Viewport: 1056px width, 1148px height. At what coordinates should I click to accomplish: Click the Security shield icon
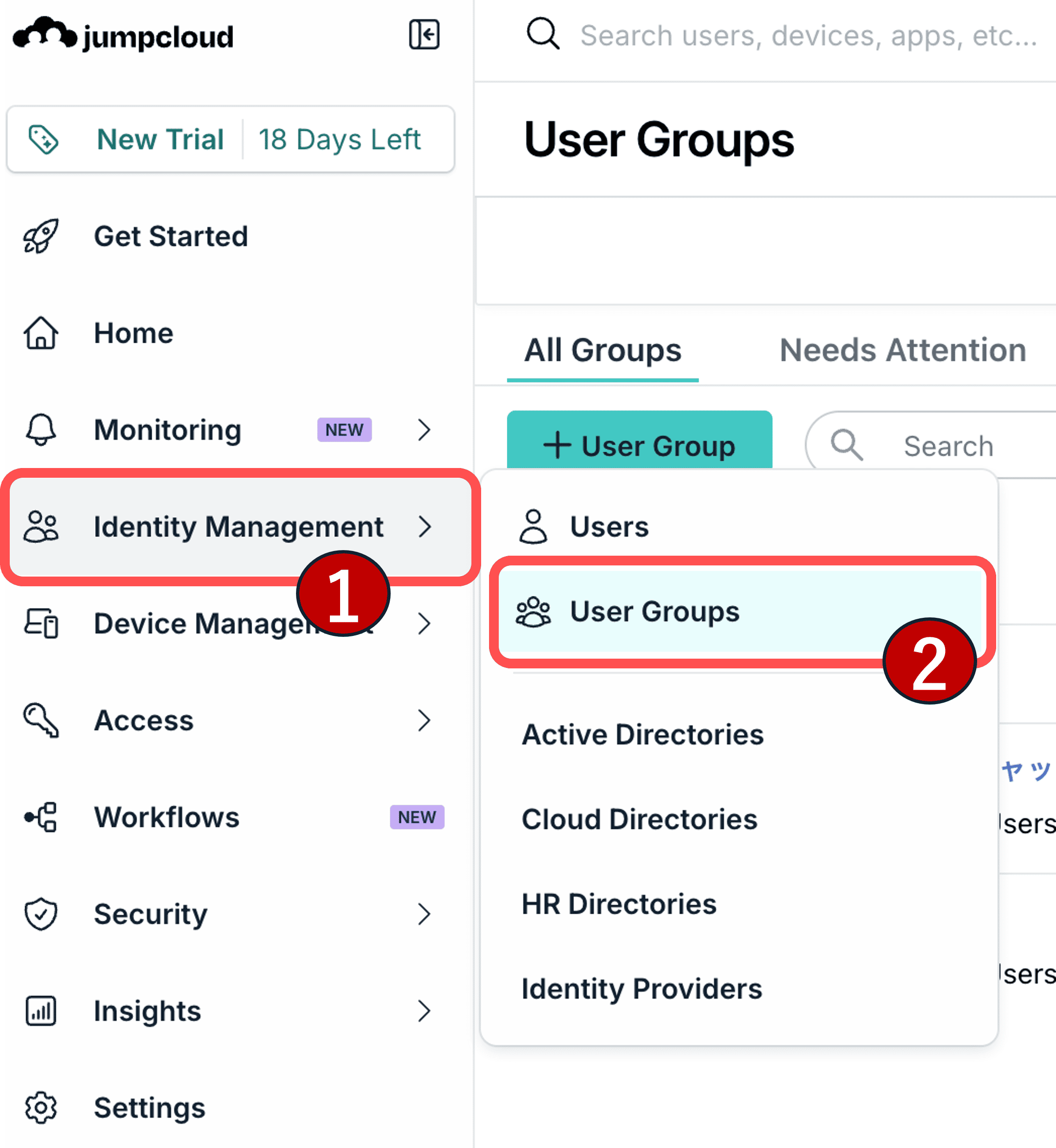click(x=40, y=914)
